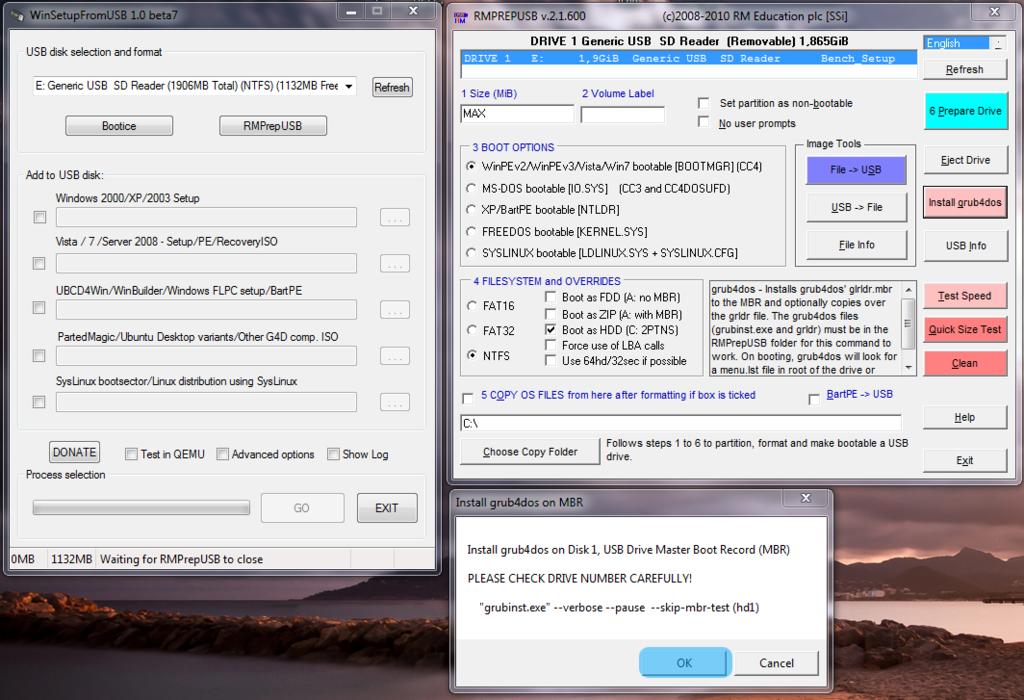The height and width of the screenshot is (700, 1024).
Task: Select FAT16 filesystem
Action: tap(472, 305)
